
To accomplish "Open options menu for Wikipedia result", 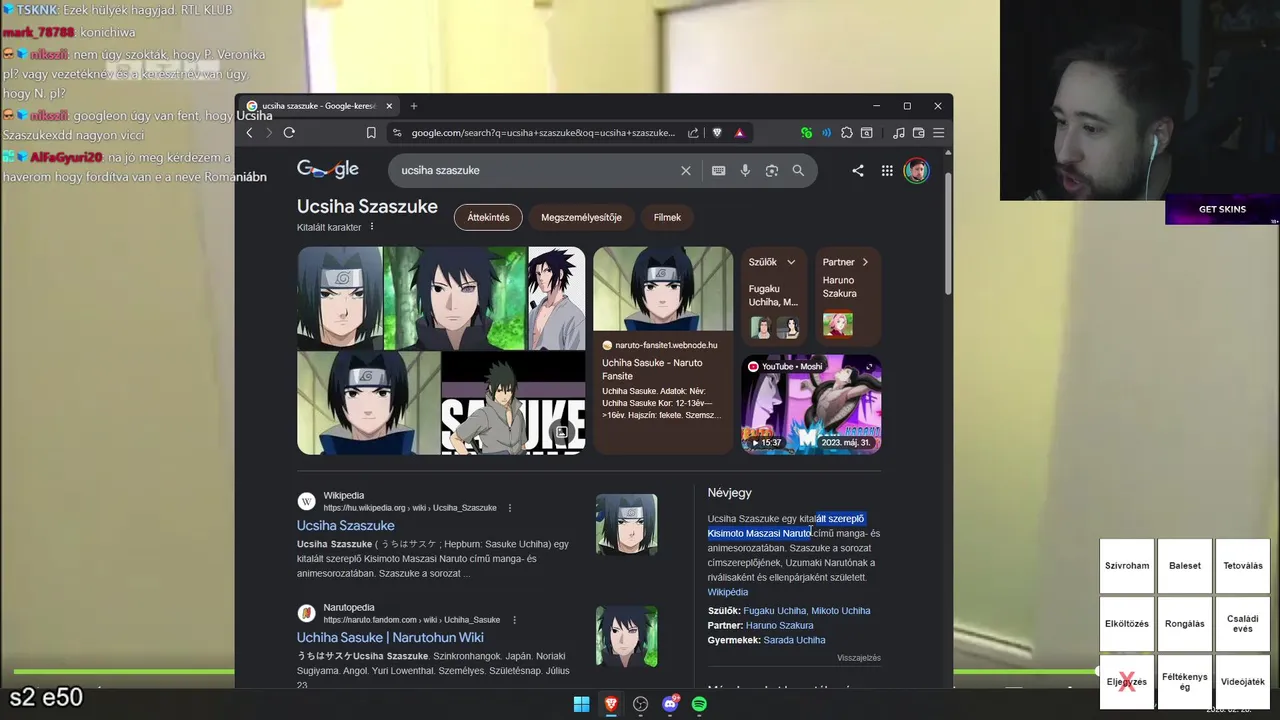I will (x=510, y=508).
